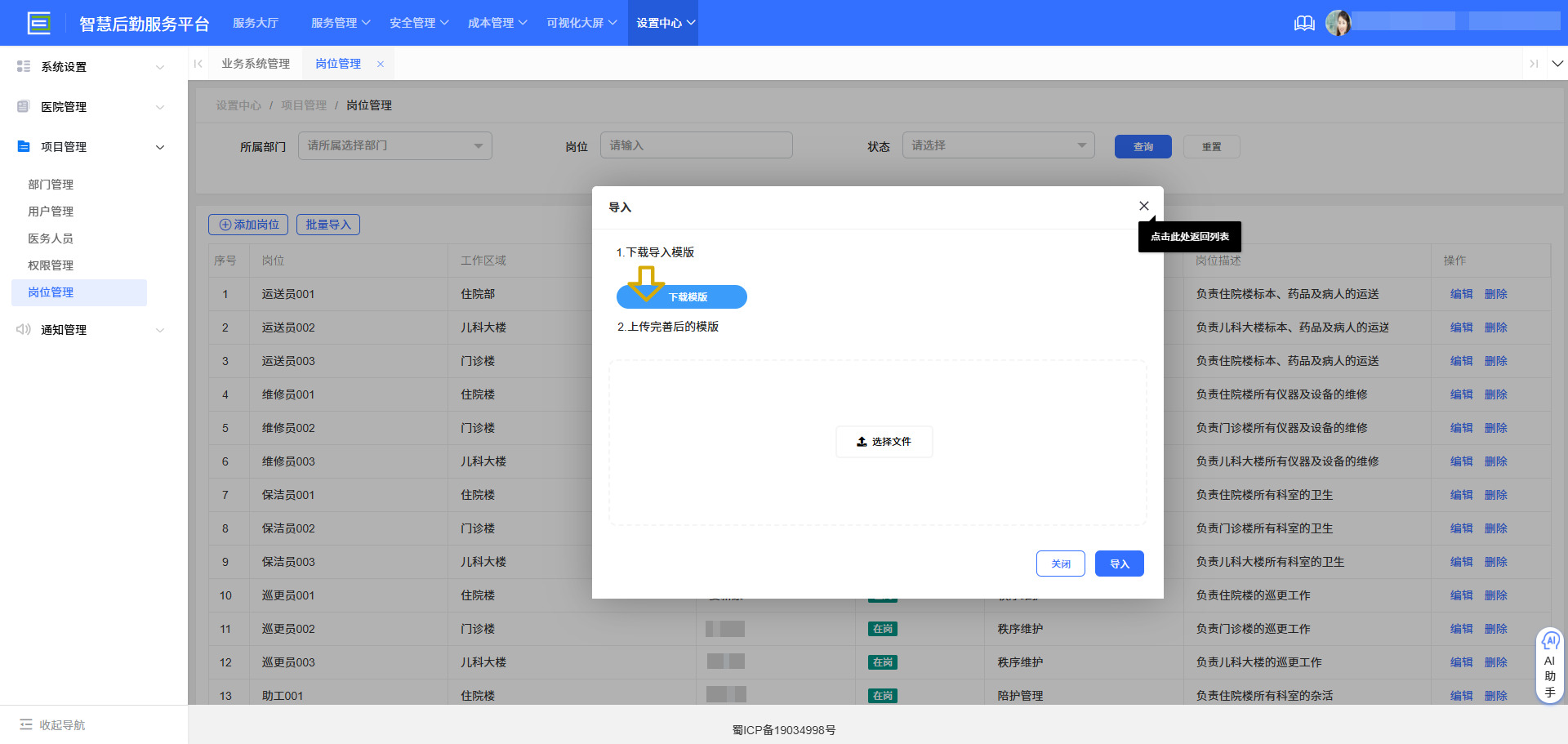Image resolution: width=1568 pixels, height=744 pixels.
Task: Open the book/help icon in top bar
Action: (x=1304, y=23)
